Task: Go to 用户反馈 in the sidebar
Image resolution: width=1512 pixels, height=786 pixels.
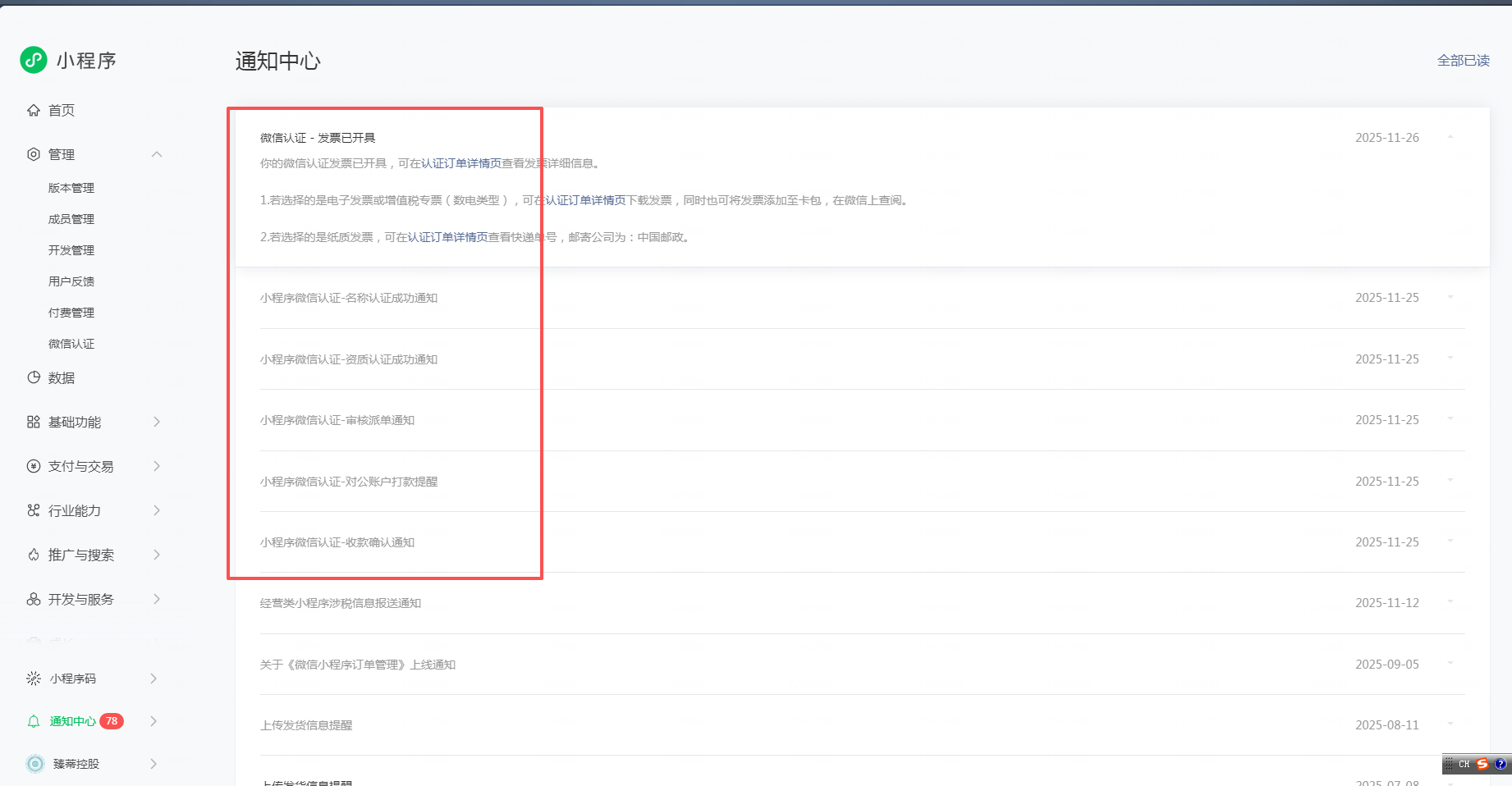Action: [71, 281]
